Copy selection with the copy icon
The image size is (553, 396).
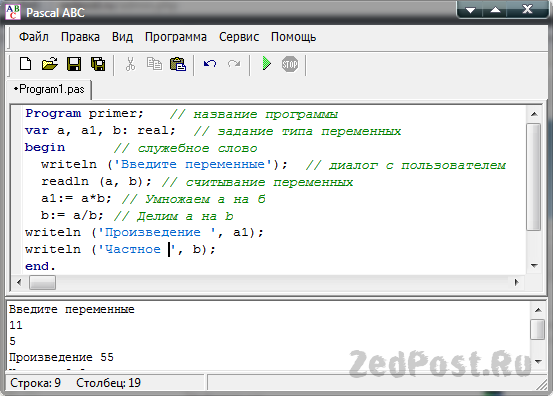tap(154, 64)
